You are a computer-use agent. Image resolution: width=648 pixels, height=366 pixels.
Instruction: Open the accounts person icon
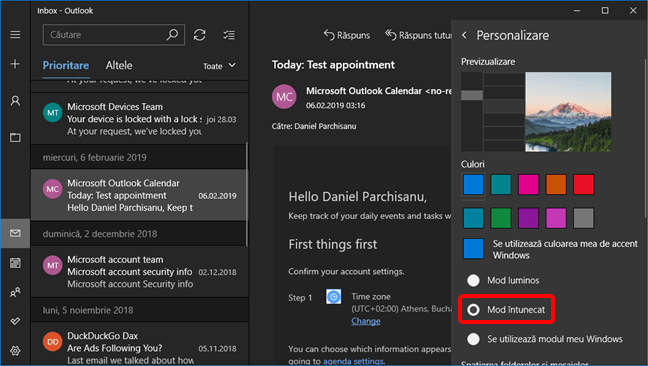tap(15, 101)
